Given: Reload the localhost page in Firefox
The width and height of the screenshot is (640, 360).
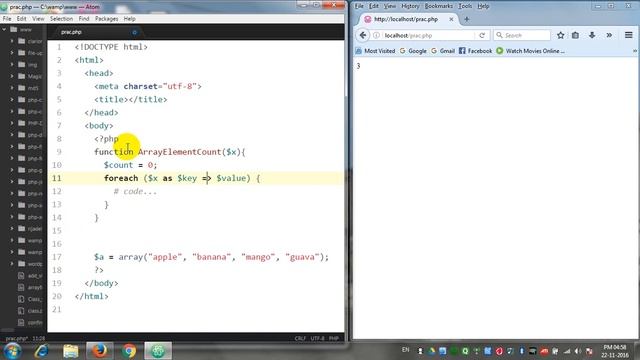Looking at the screenshot, I should click(482, 36).
